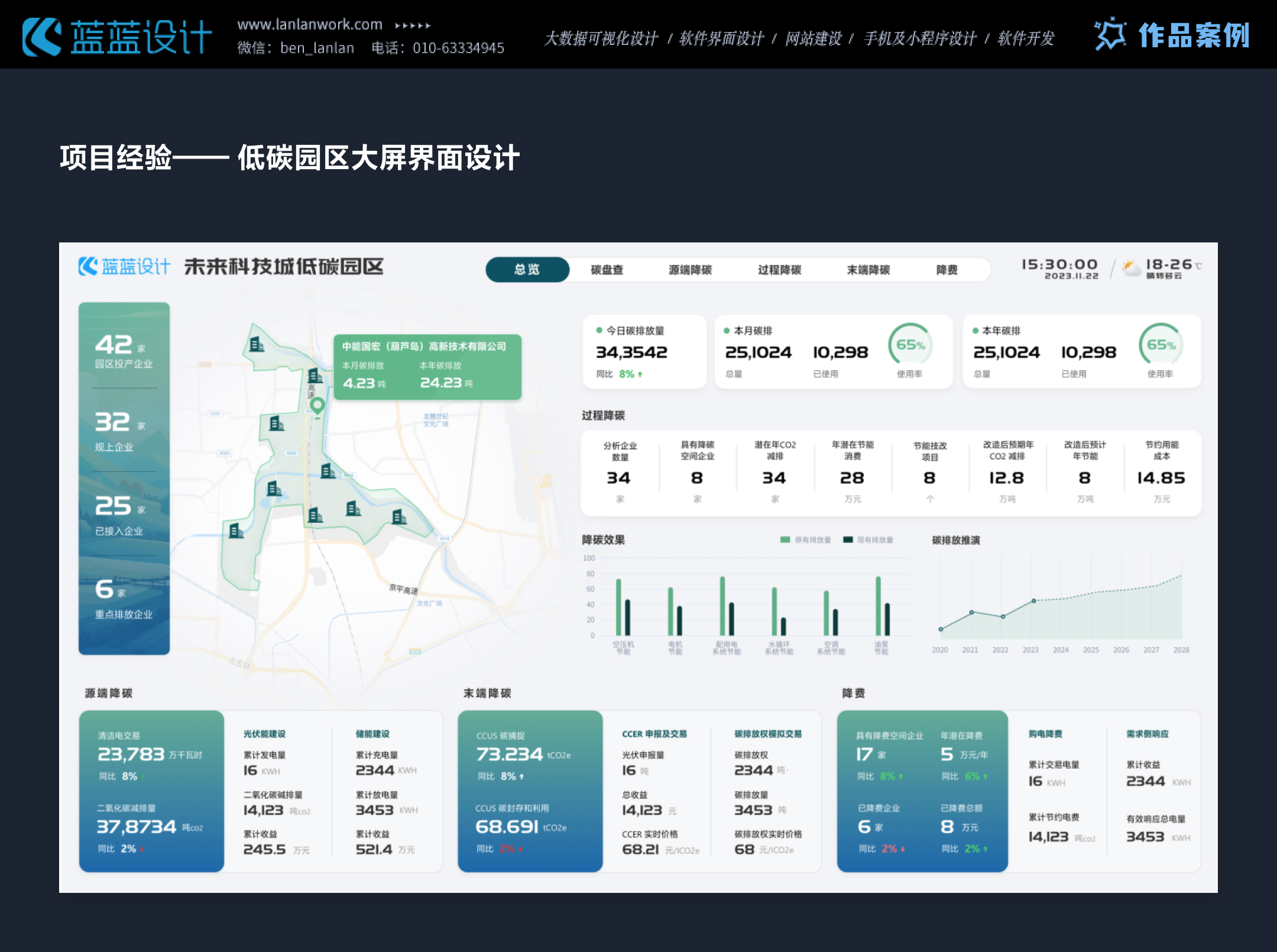Toggle 现有排放量 legend swatch
This screenshot has width=1277, height=952.
(x=848, y=539)
